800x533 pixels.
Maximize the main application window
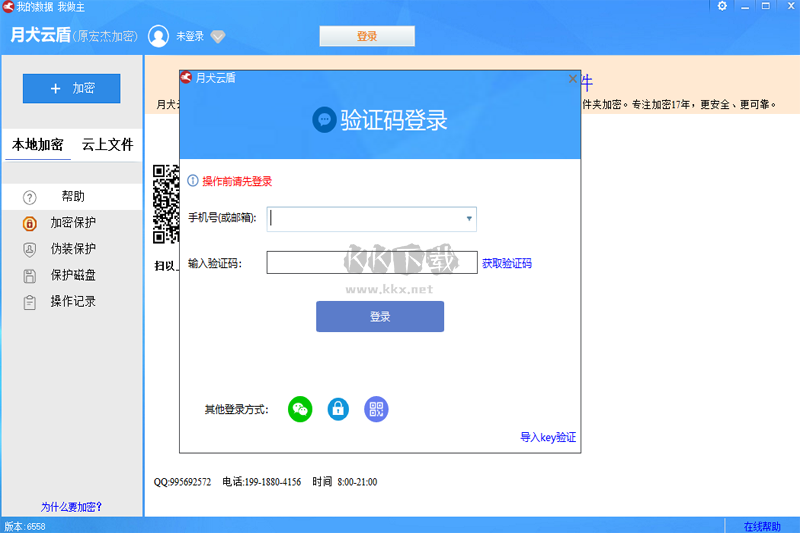pyautogui.click(x=766, y=6)
